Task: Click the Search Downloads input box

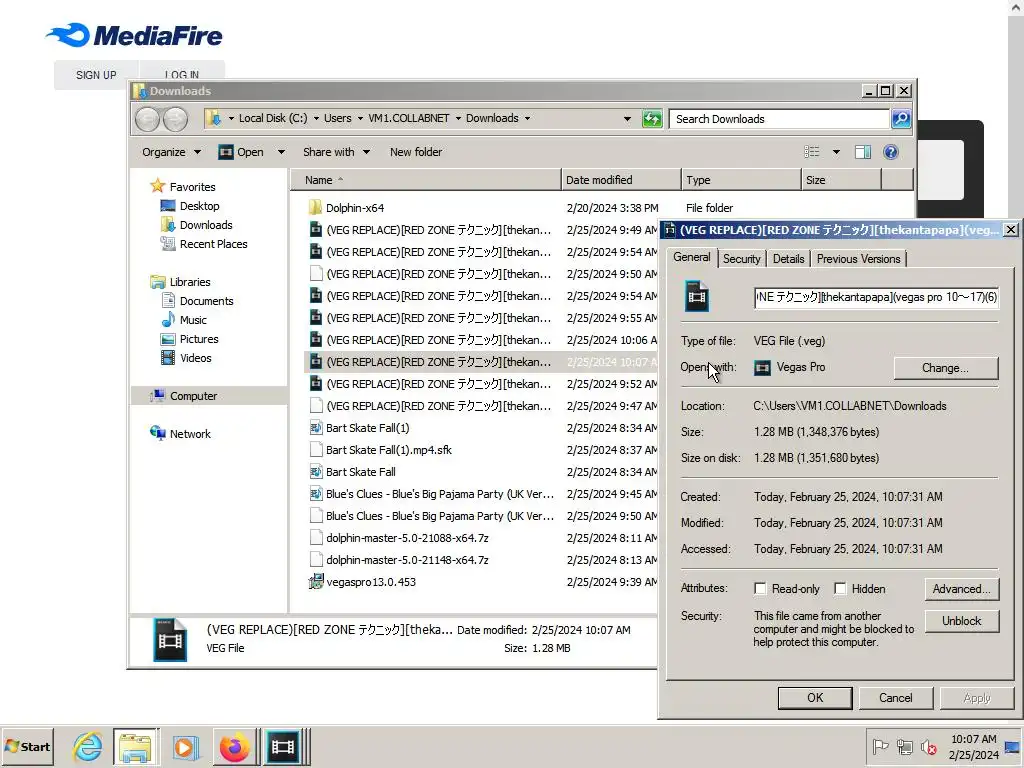Action: click(780, 119)
